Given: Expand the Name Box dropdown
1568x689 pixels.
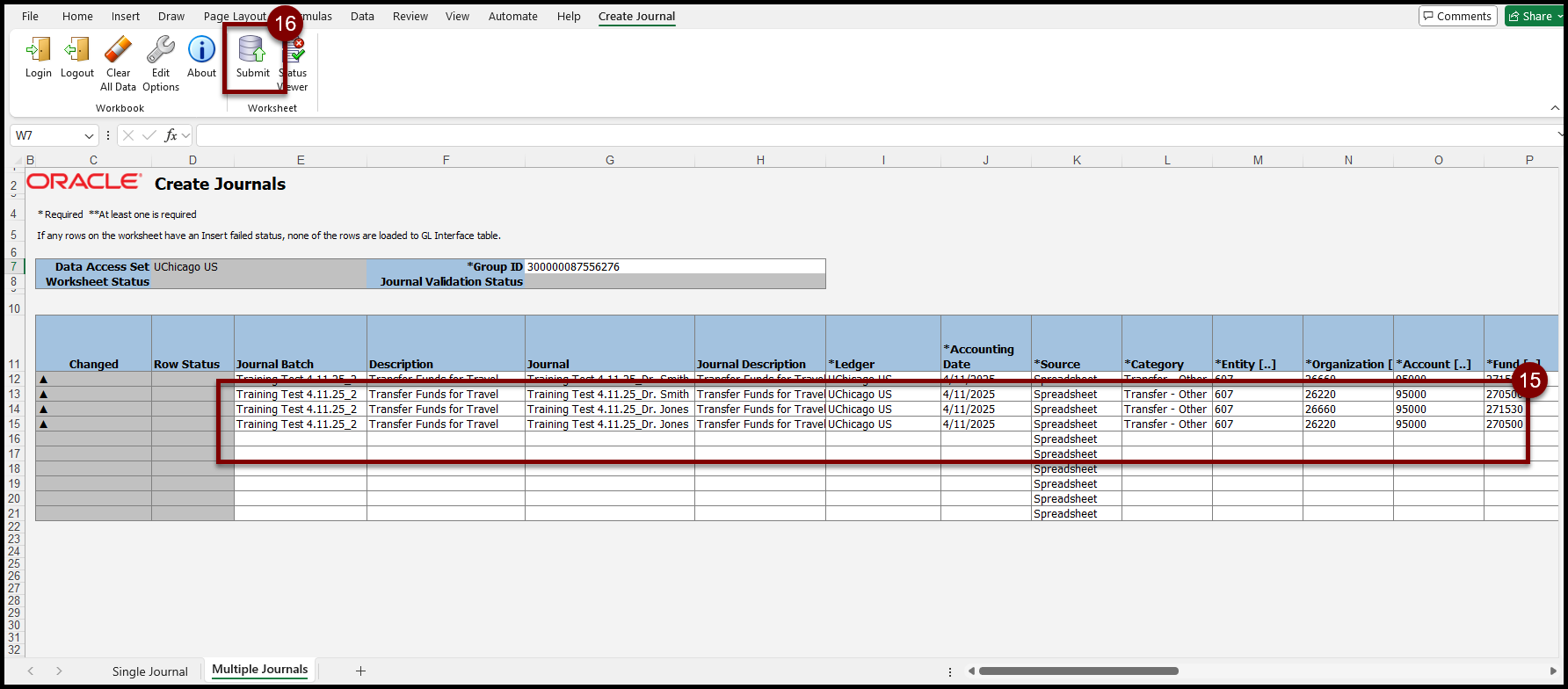Looking at the screenshot, I should (x=89, y=135).
